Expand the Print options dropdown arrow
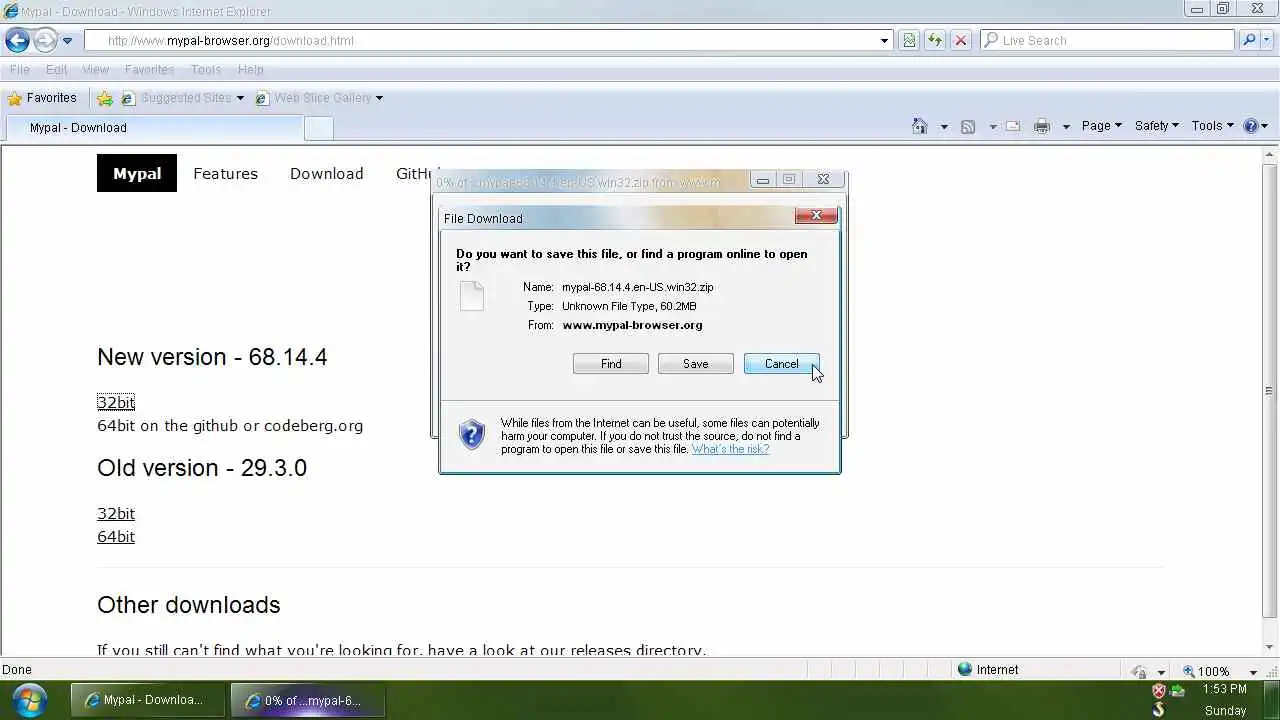Viewport: 1280px width, 720px height. [x=1066, y=127]
